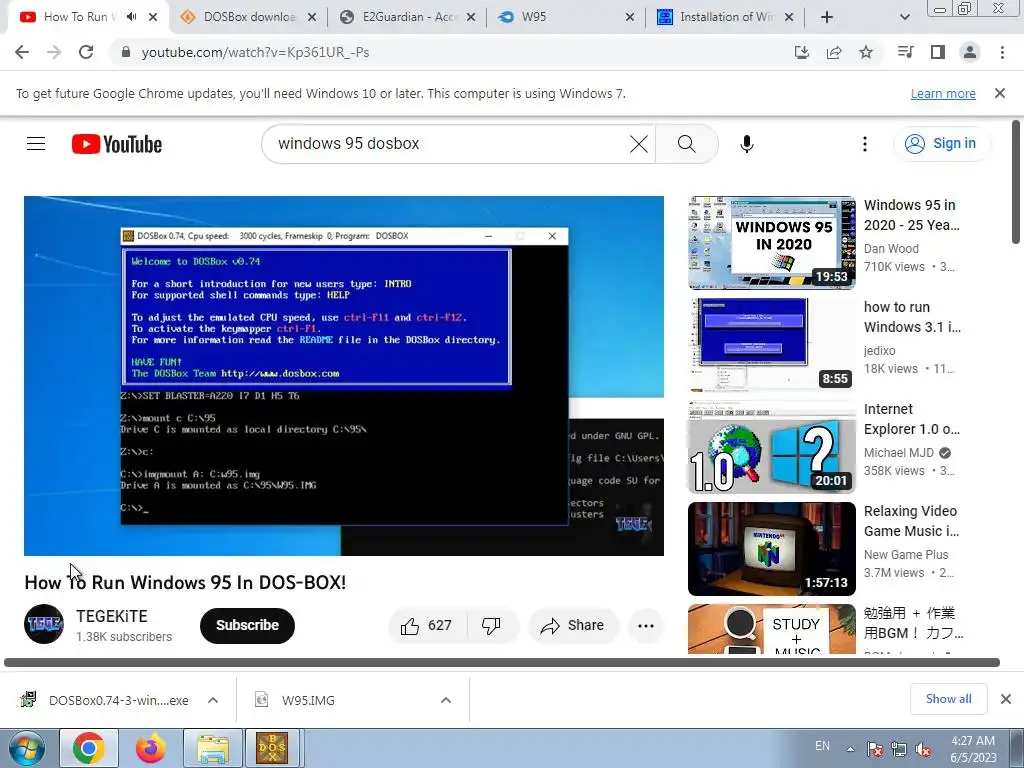Click the share page icon in address bar
The width and height of the screenshot is (1024, 768).
click(x=834, y=52)
